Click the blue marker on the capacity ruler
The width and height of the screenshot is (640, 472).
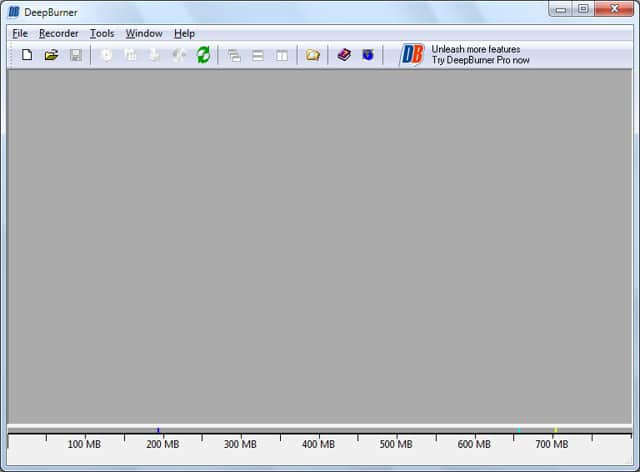coord(158,430)
